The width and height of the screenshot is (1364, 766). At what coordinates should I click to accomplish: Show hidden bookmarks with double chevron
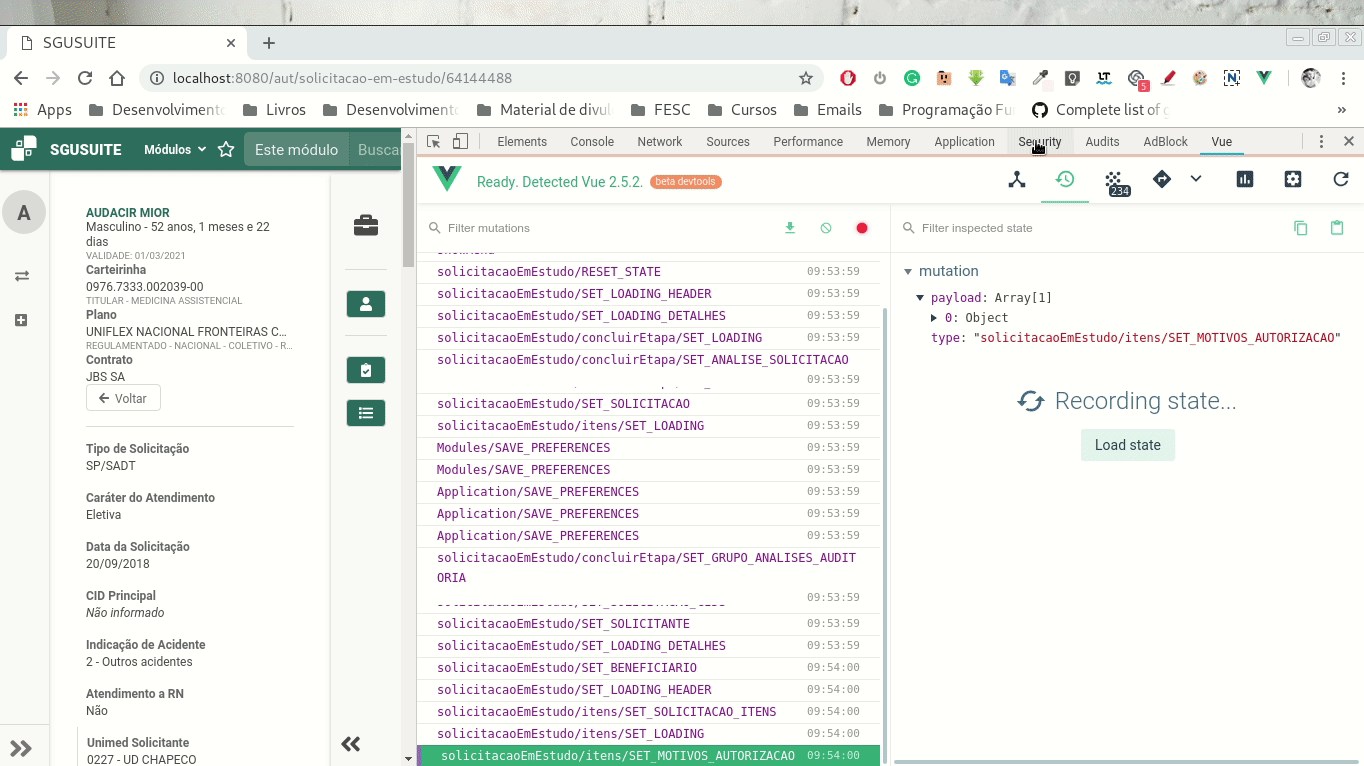(1341, 110)
